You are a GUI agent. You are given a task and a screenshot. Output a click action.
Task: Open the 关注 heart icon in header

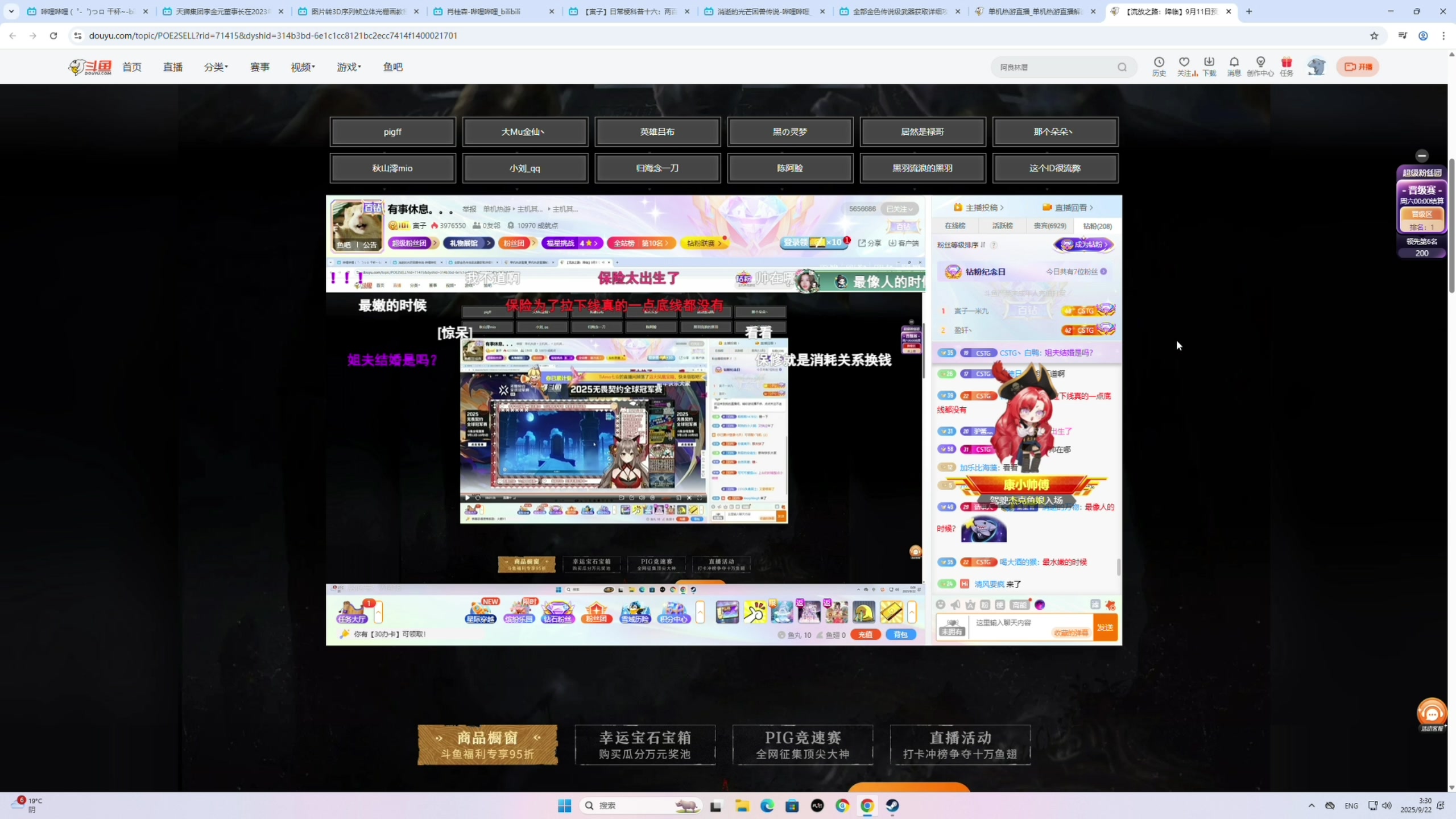1184,66
